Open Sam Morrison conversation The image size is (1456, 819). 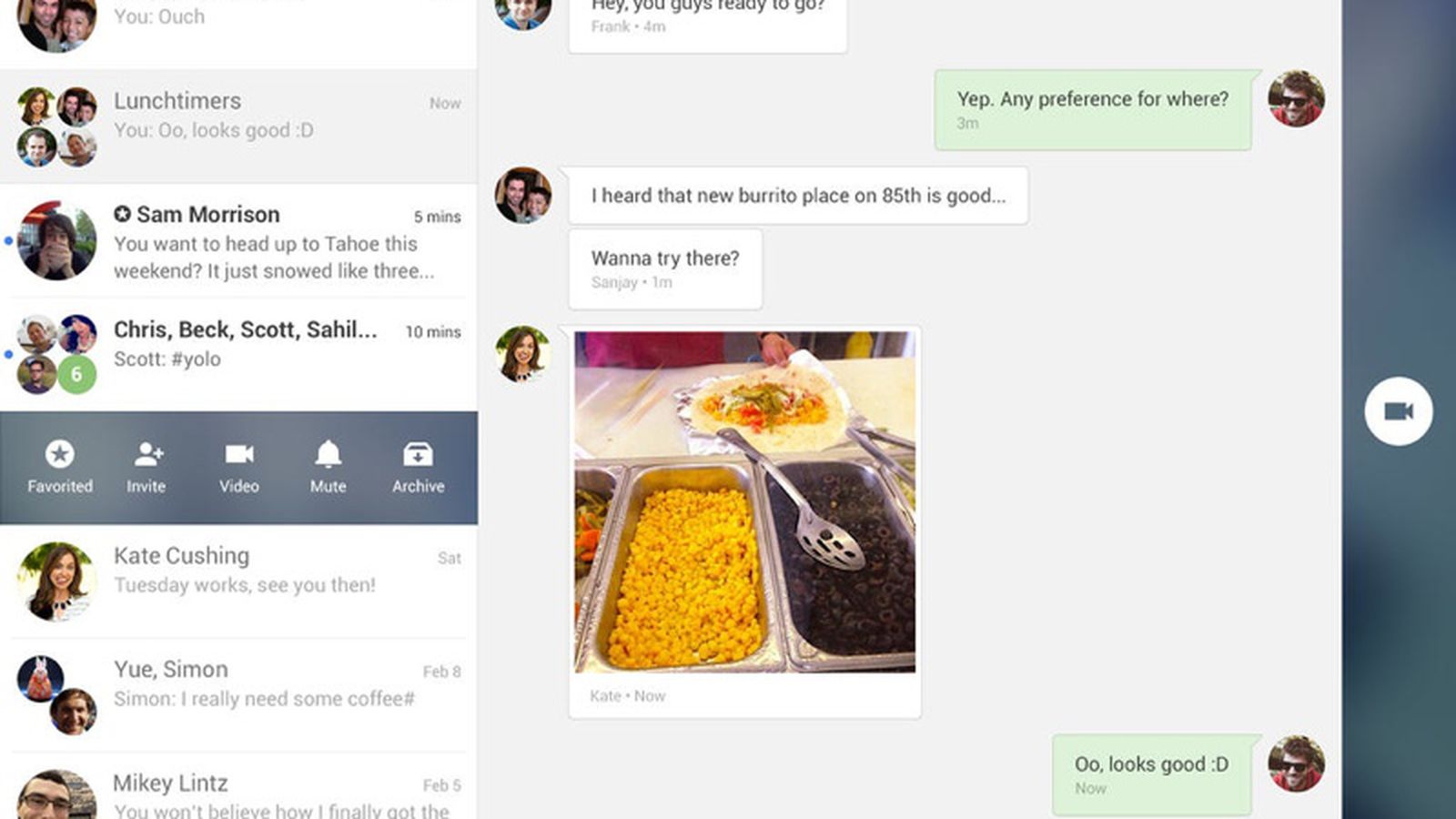point(238,240)
